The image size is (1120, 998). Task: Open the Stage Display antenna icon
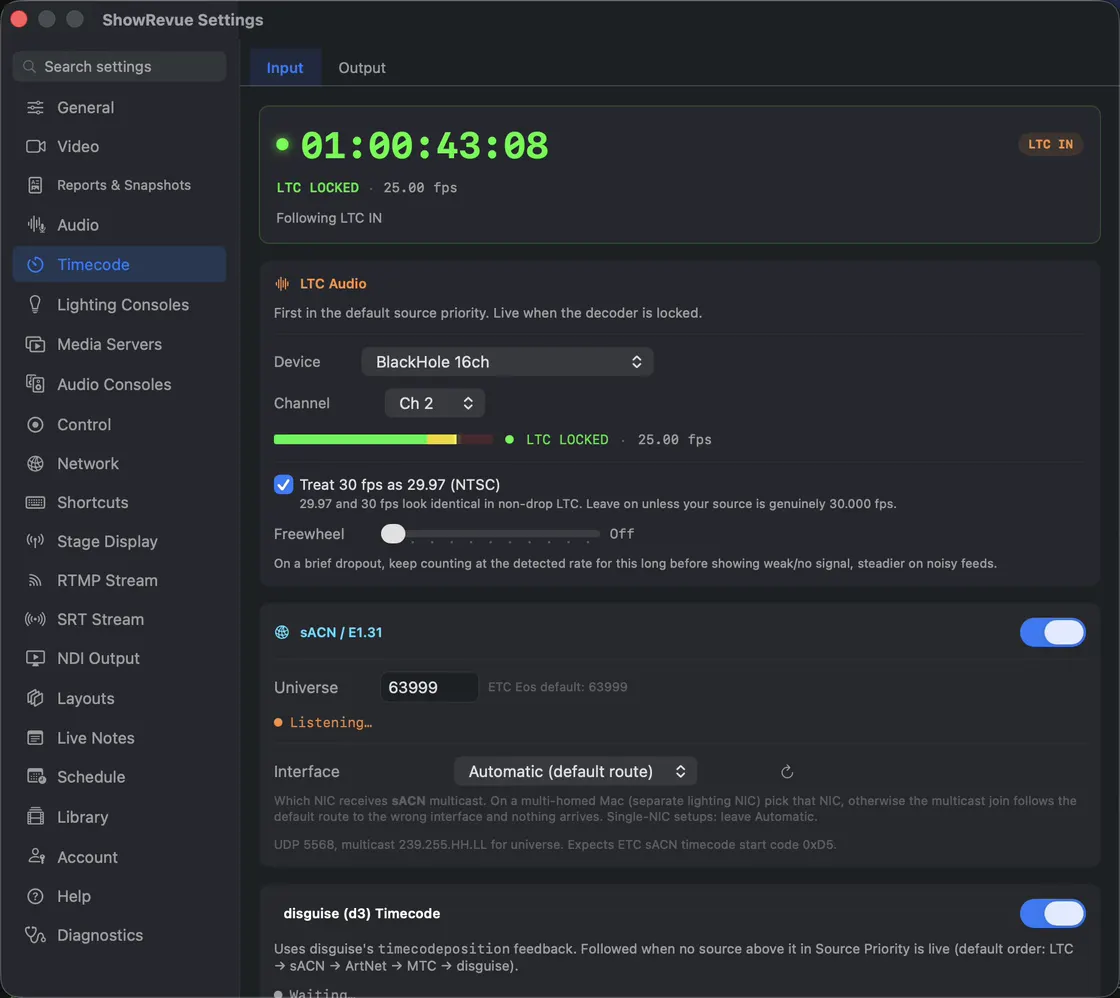[x=35, y=542]
